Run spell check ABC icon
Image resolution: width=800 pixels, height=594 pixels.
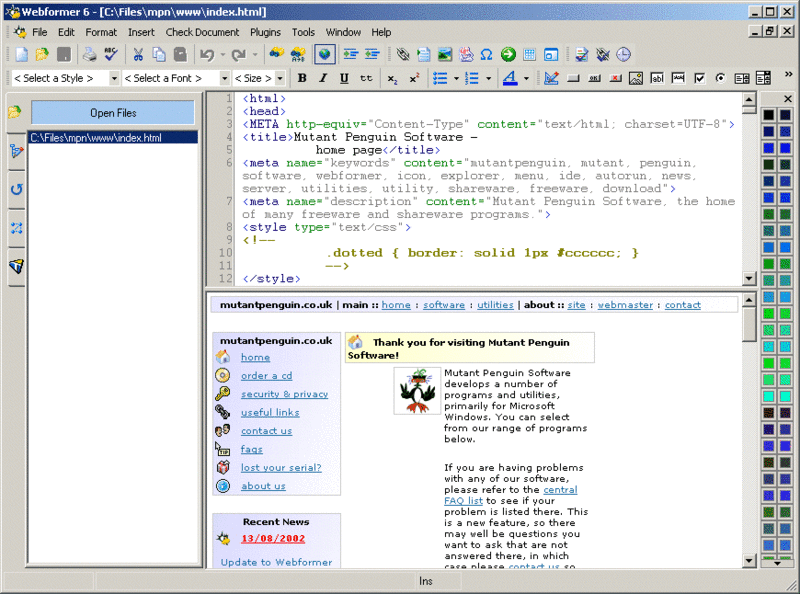click(111, 54)
